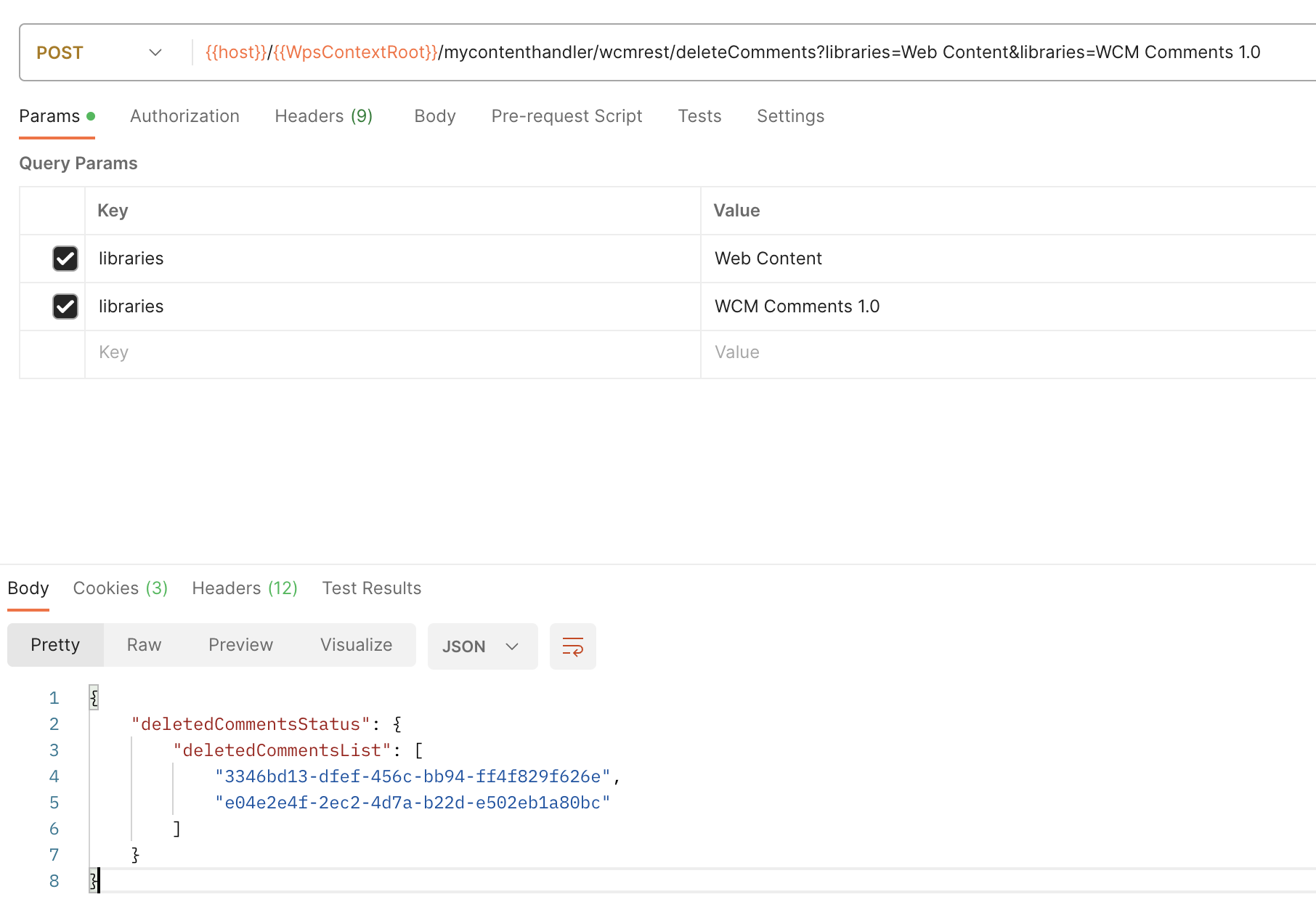Click the wrap-lines icon in response toolbar
Viewport: 1316px width, 905px height.
click(572, 646)
